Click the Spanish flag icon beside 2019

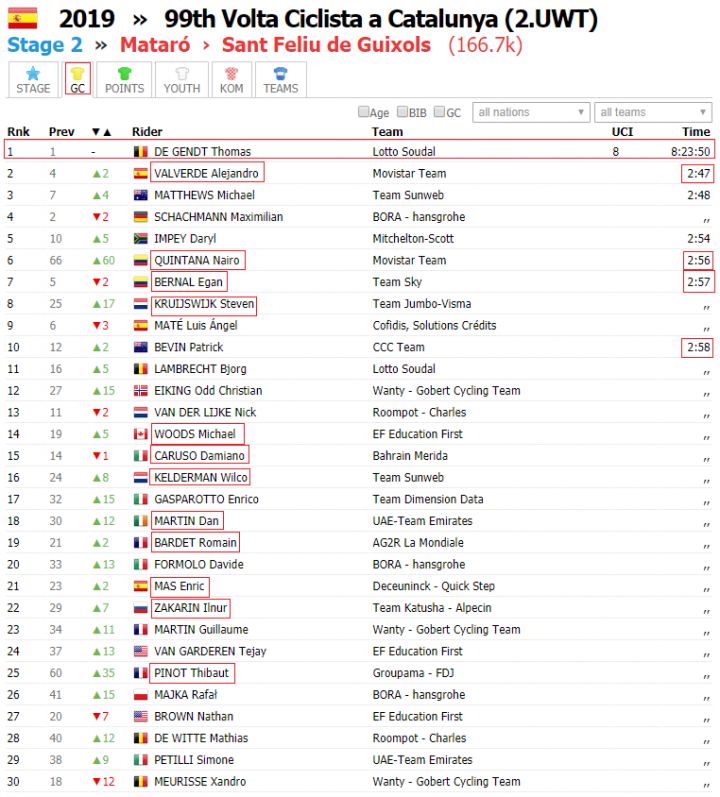(22, 18)
